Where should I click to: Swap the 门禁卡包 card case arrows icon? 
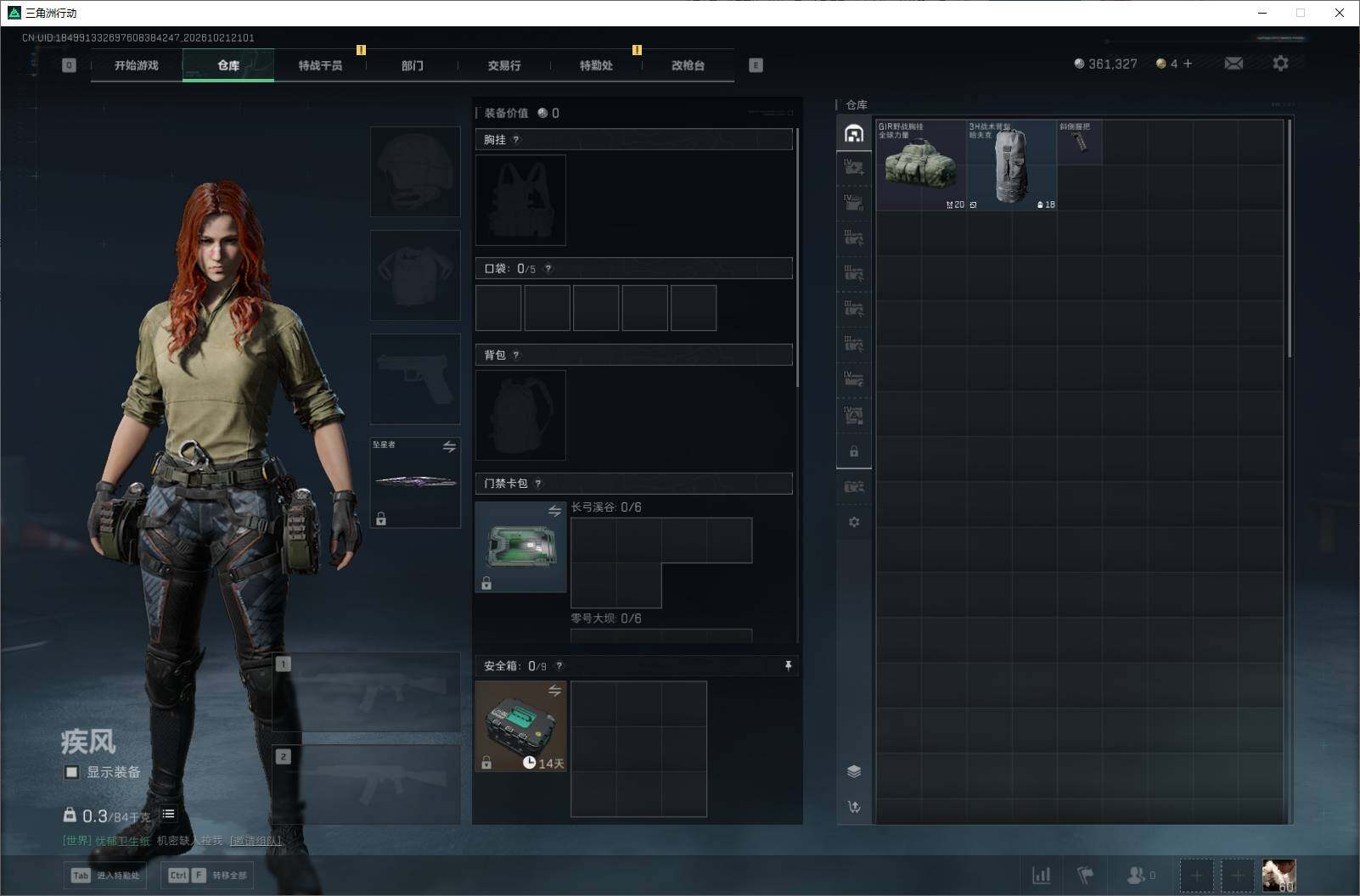coord(554,511)
